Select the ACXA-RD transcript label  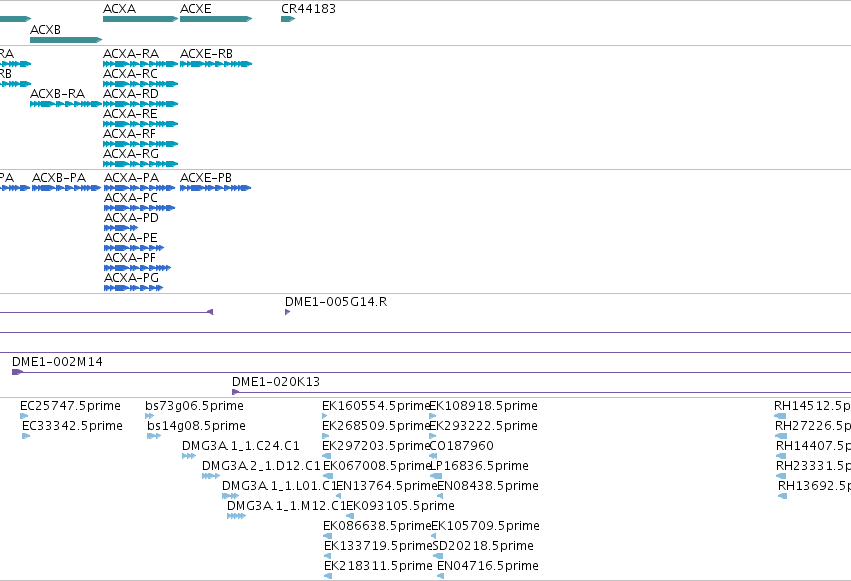[x=131, y=94]
